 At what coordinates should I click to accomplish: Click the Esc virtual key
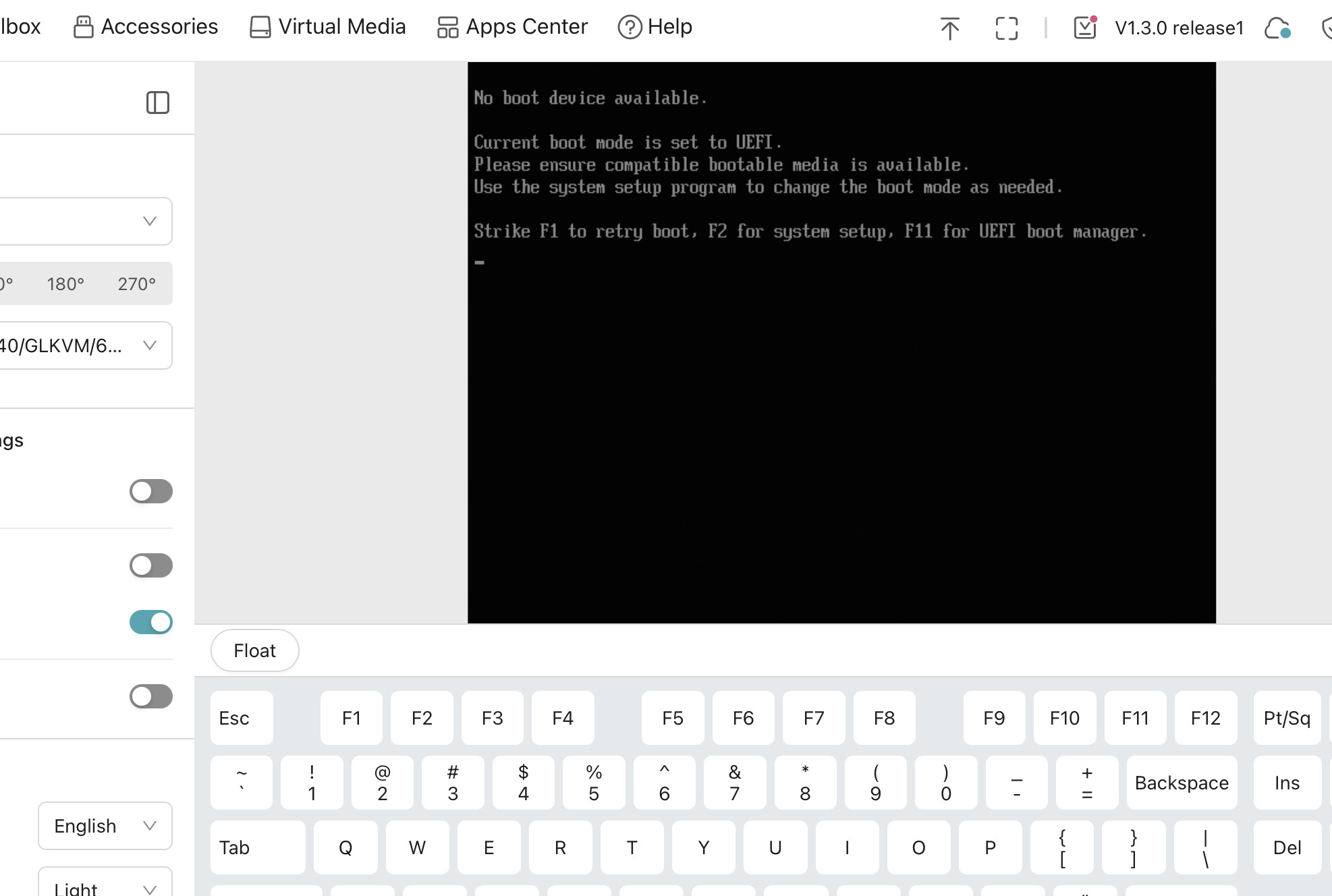242,718
